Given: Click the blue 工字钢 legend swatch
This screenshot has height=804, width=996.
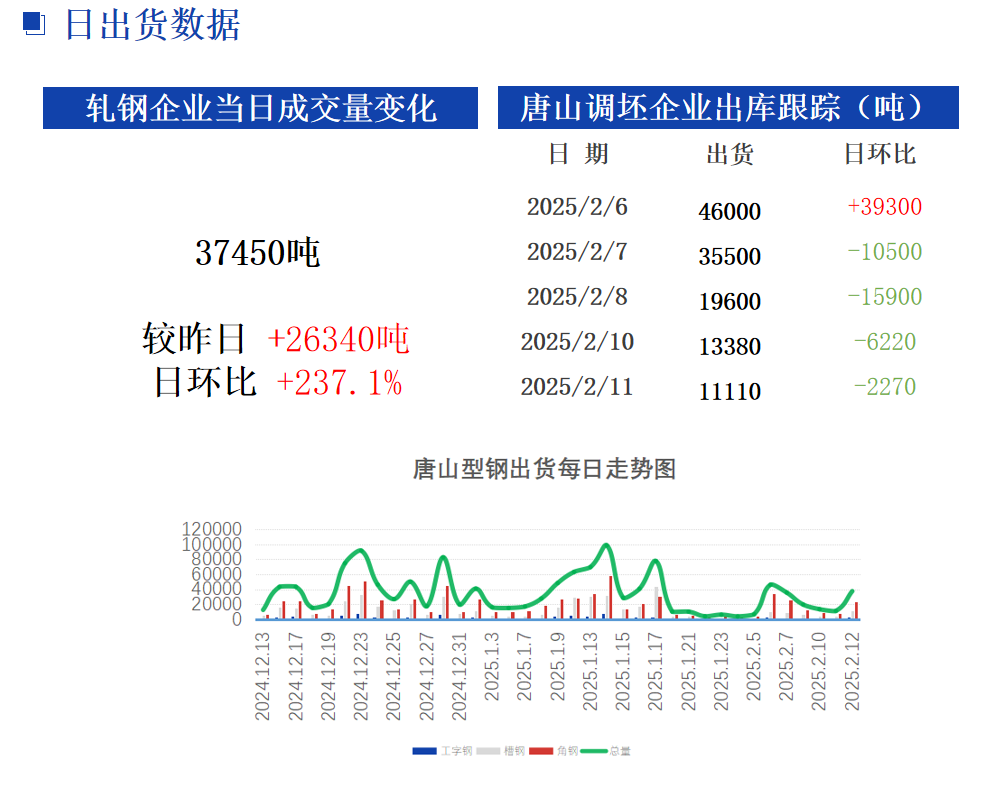Looking at the screenshot, I should (x=424, y=750).
